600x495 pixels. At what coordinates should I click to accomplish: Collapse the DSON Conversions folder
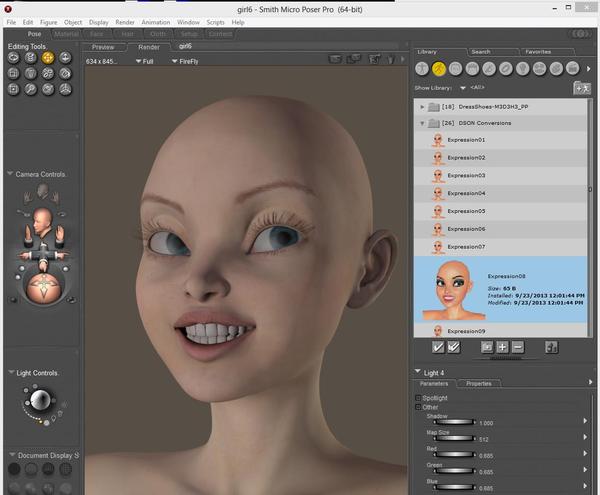click(x=423, y=123)
